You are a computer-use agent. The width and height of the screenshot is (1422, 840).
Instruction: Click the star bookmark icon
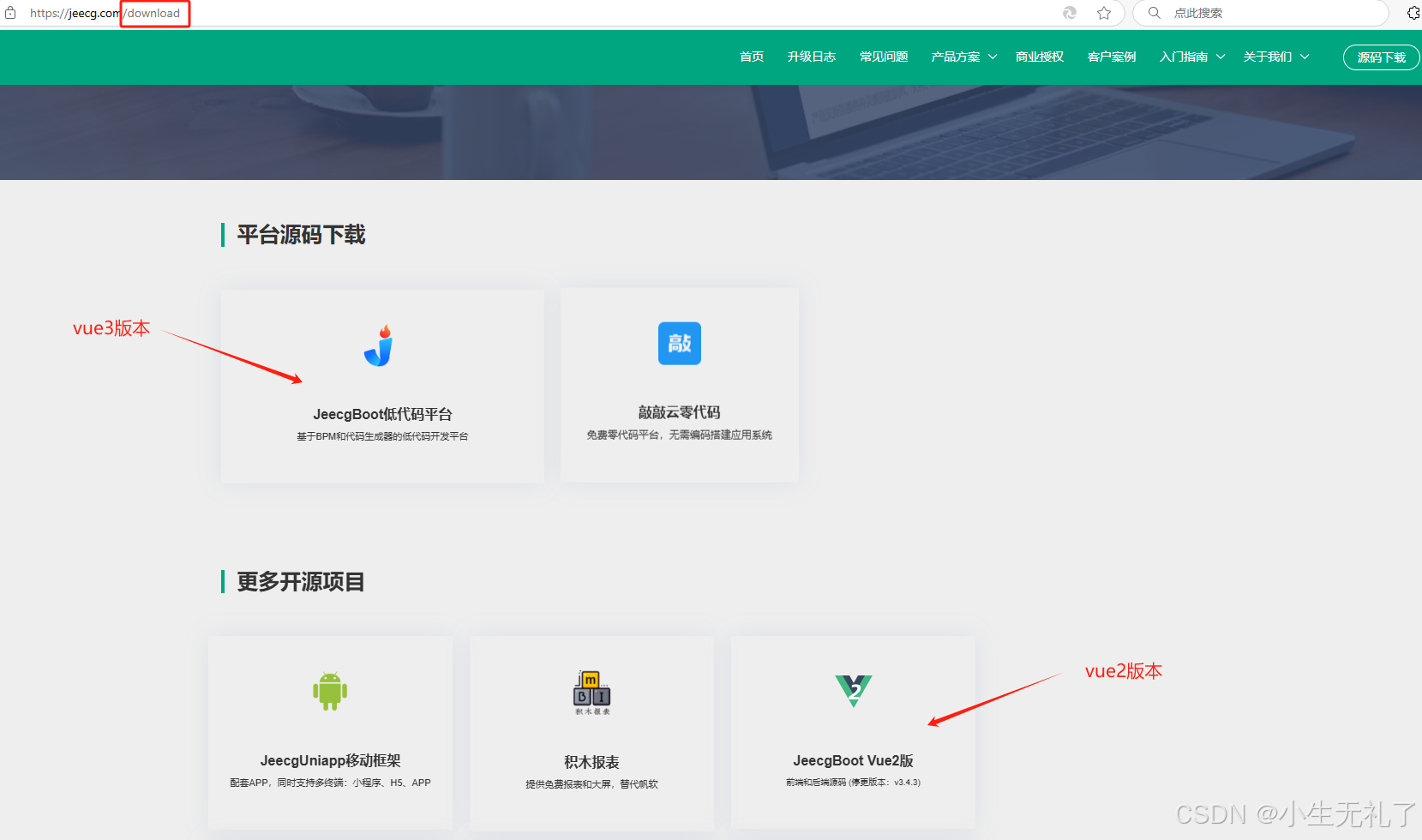pos(1104,13)
